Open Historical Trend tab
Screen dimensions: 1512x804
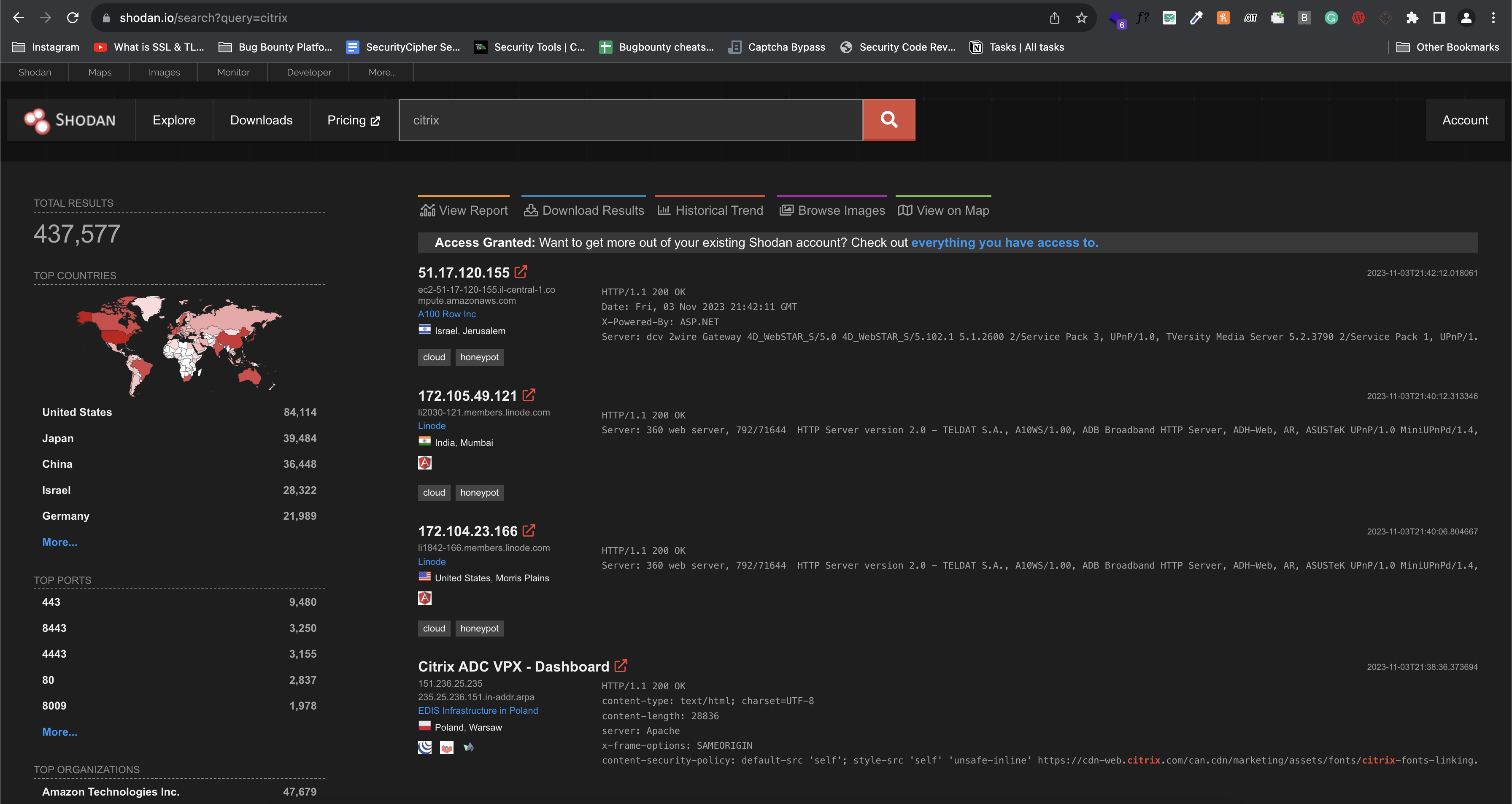pos(710,210)
